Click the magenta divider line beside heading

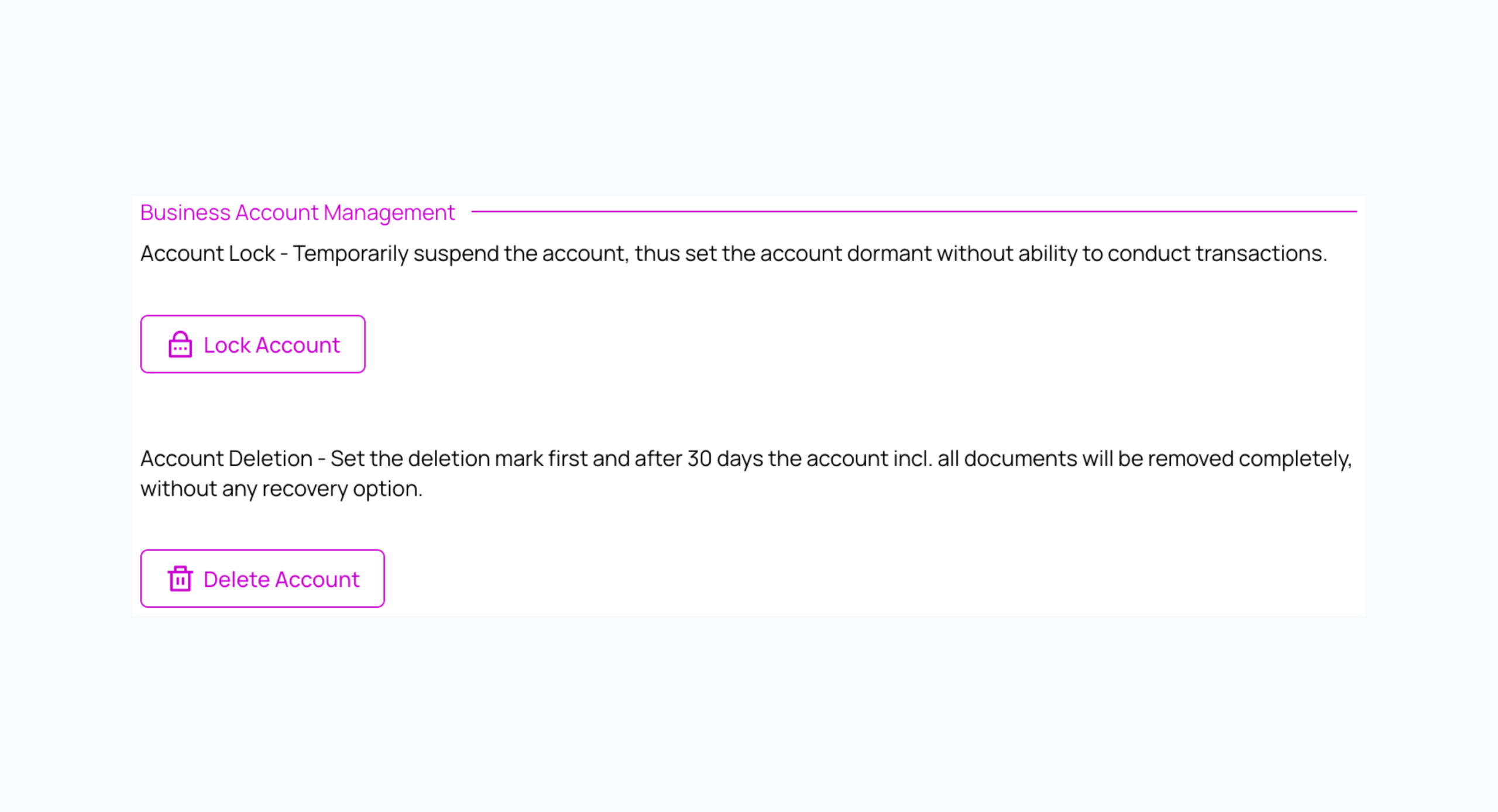(x=914, y=211)
